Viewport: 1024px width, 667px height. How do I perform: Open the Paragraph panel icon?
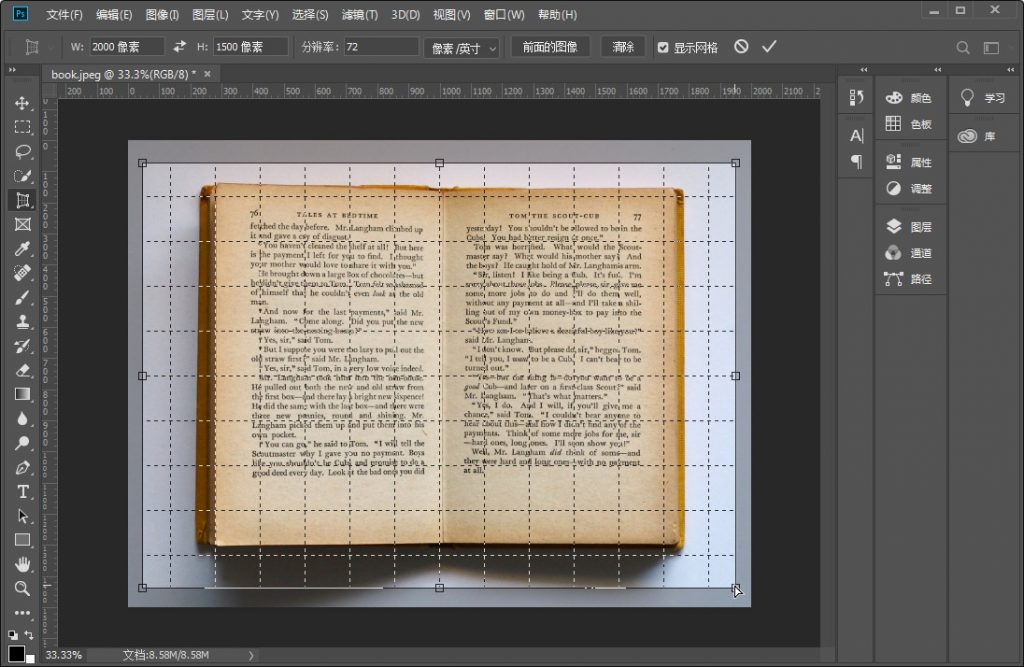[856, 161]
